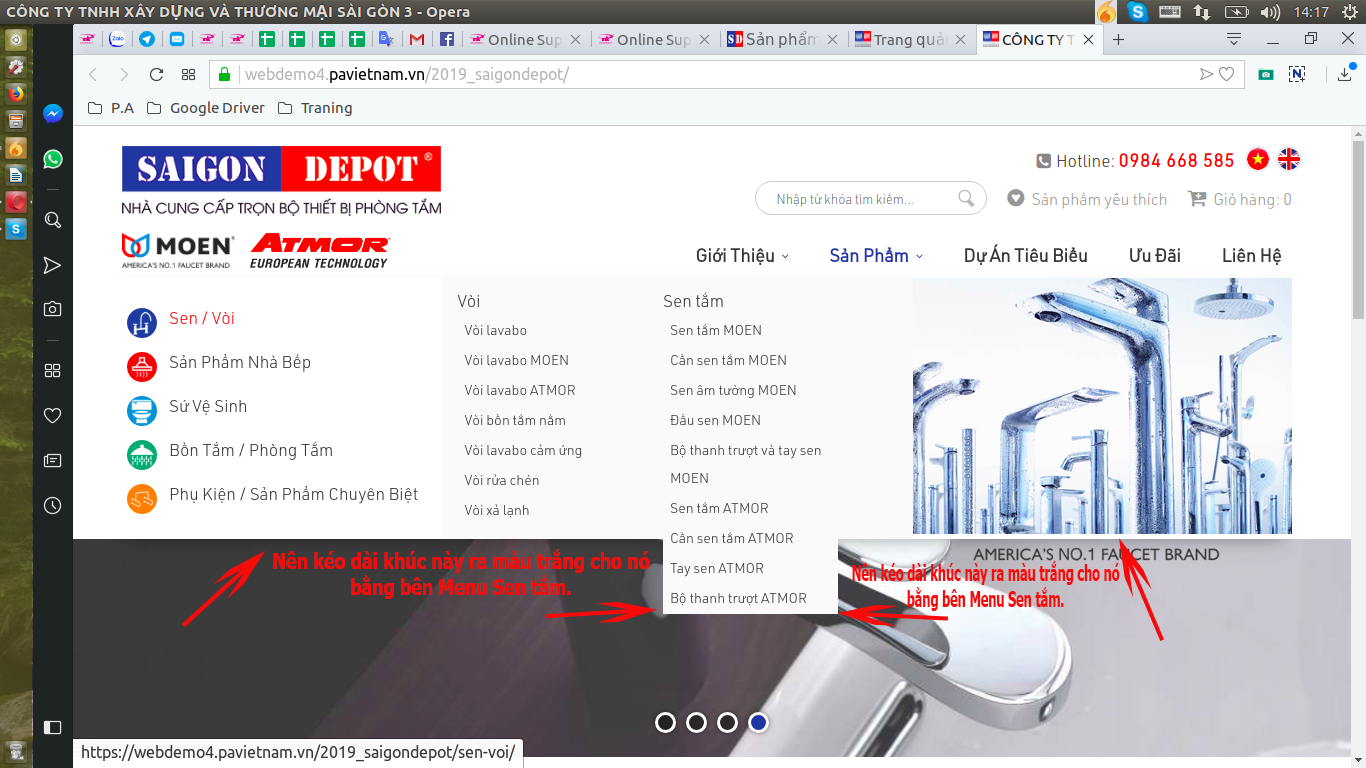Open Google Driver bookmarks folder
This screenshot has width=1366, height=768.
click(x=206, y=108)
